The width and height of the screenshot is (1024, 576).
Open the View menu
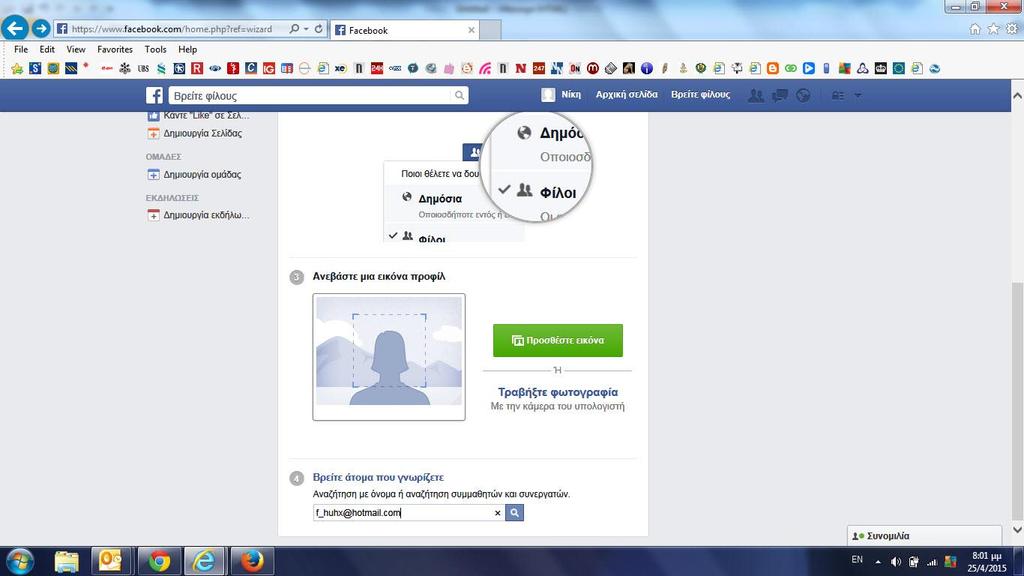coord(76,49)
